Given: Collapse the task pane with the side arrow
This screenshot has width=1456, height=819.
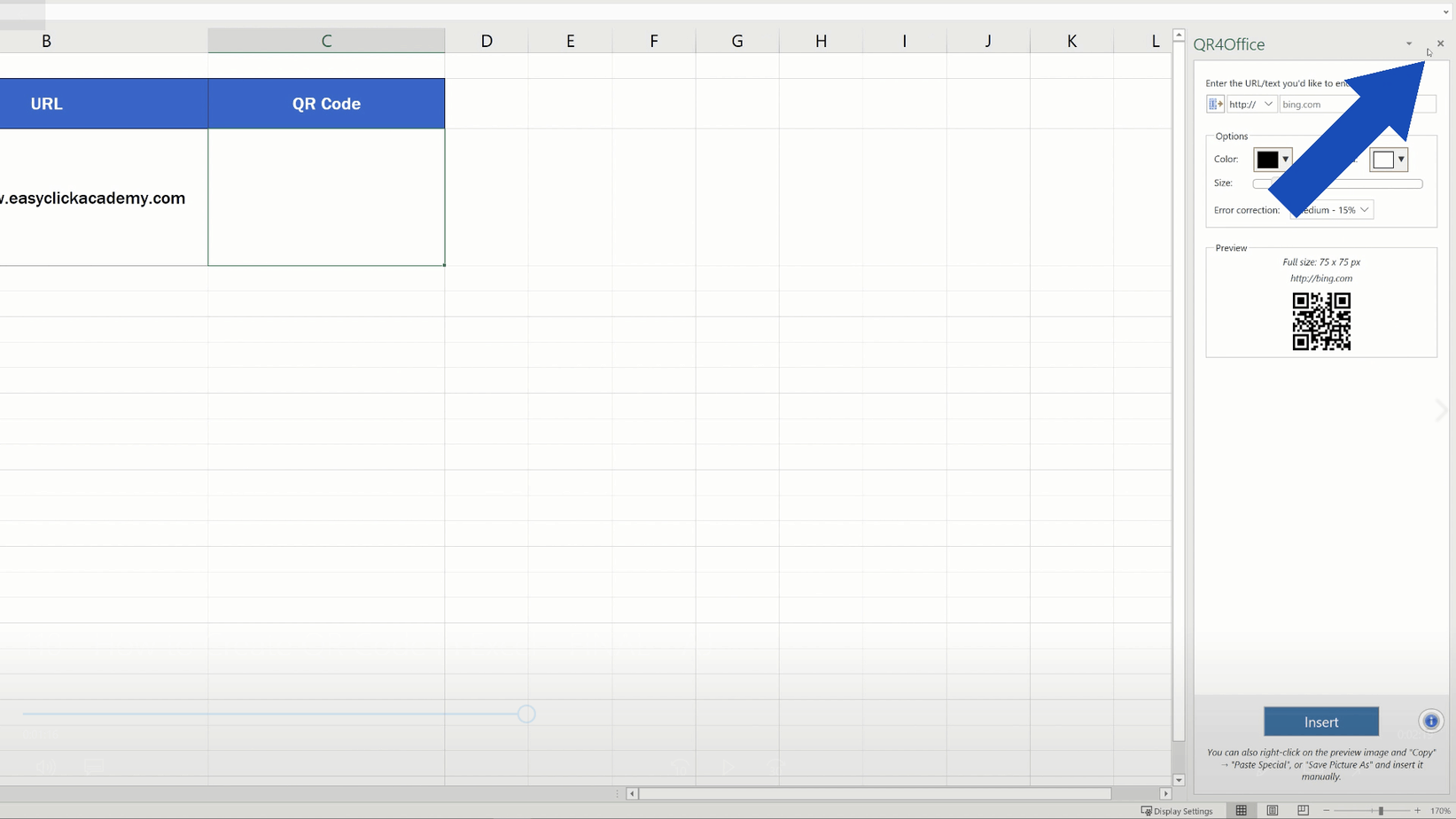Looking at the screenshot, I should point(1442,409).
